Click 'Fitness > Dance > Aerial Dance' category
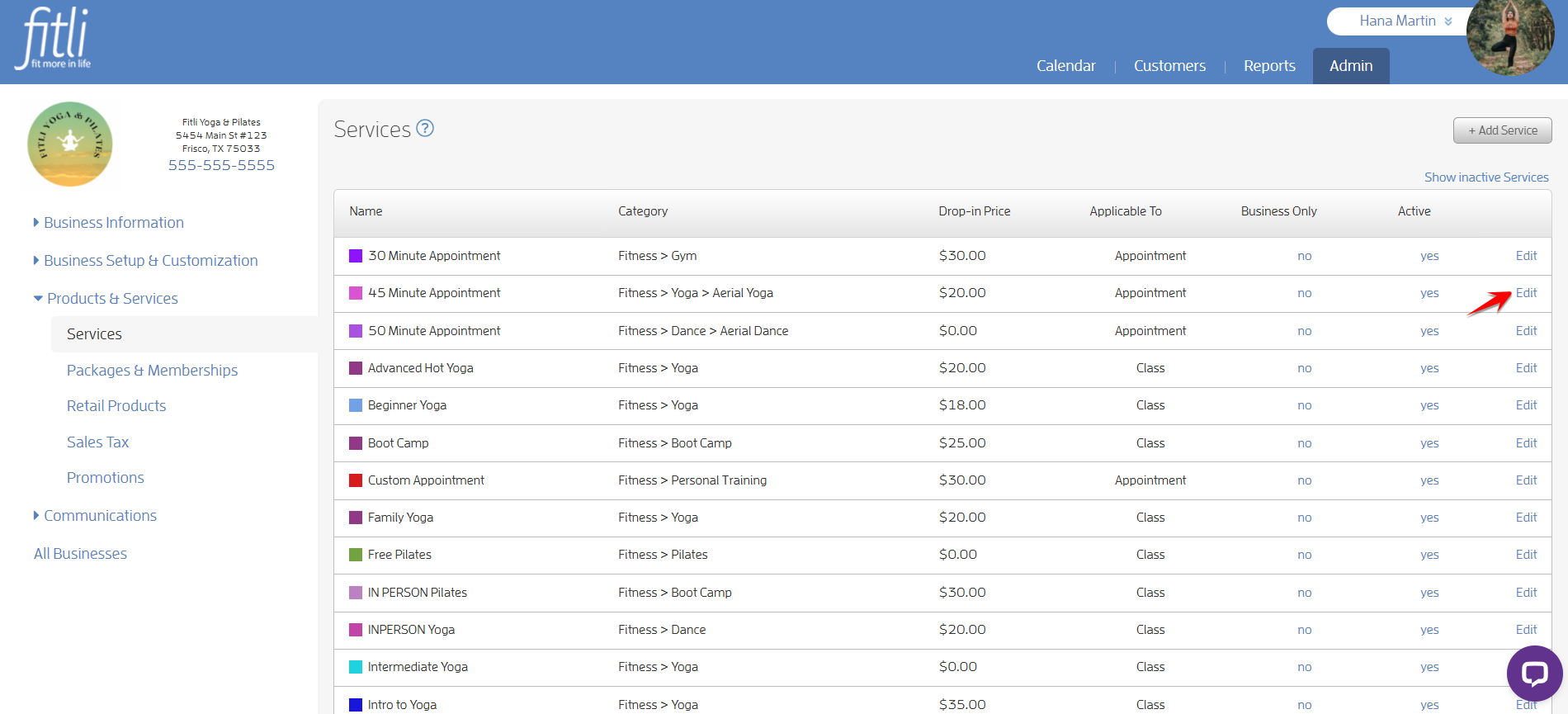Viewport: 1568px width, 714px height. pyautogui.click(x=703, y=331)
